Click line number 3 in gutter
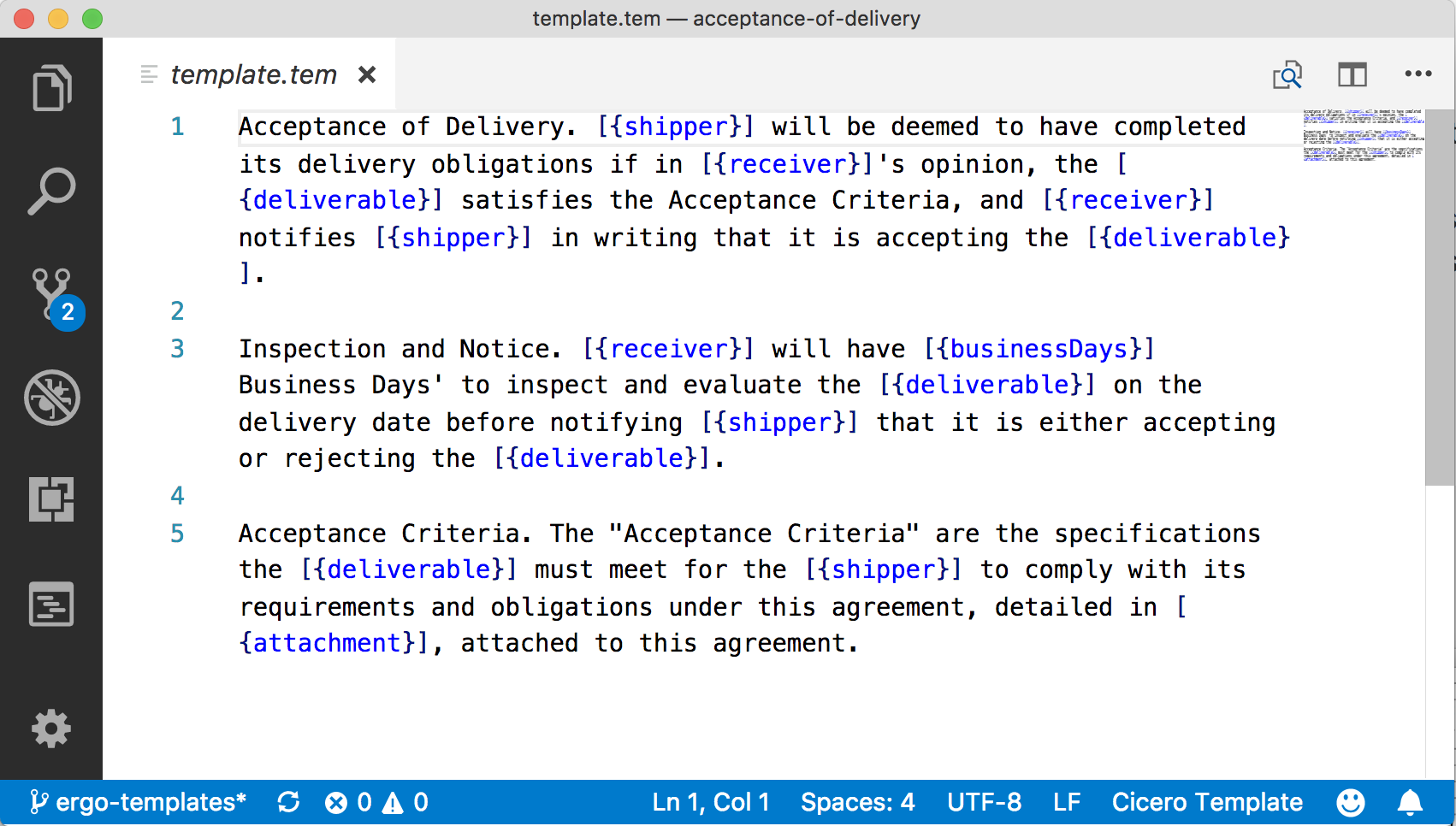 (x=177, y=349)
